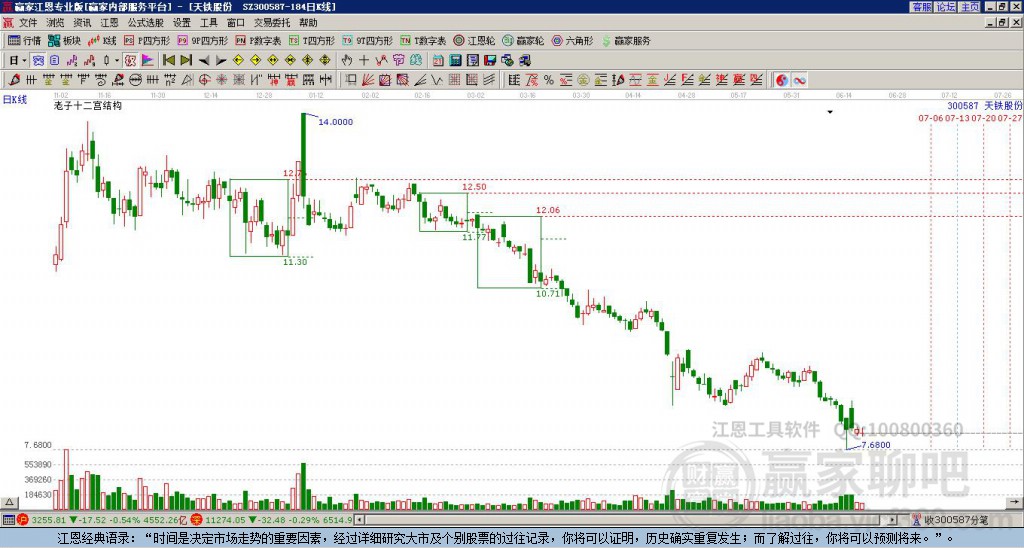
Task: Open the 六角形 tool
Action: [572, 40]
